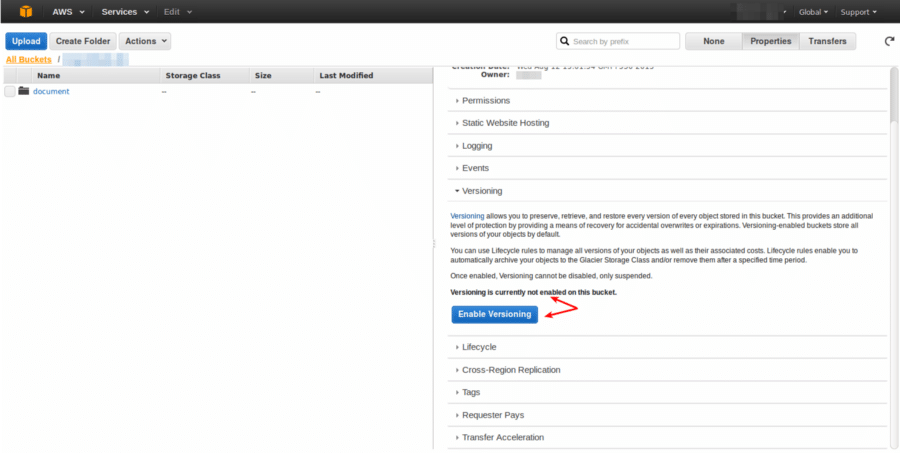The width and height of the screenshot is (900, 453).
Task: Refresh the bucket listing with refresh icon
Action: coord(889,41)
